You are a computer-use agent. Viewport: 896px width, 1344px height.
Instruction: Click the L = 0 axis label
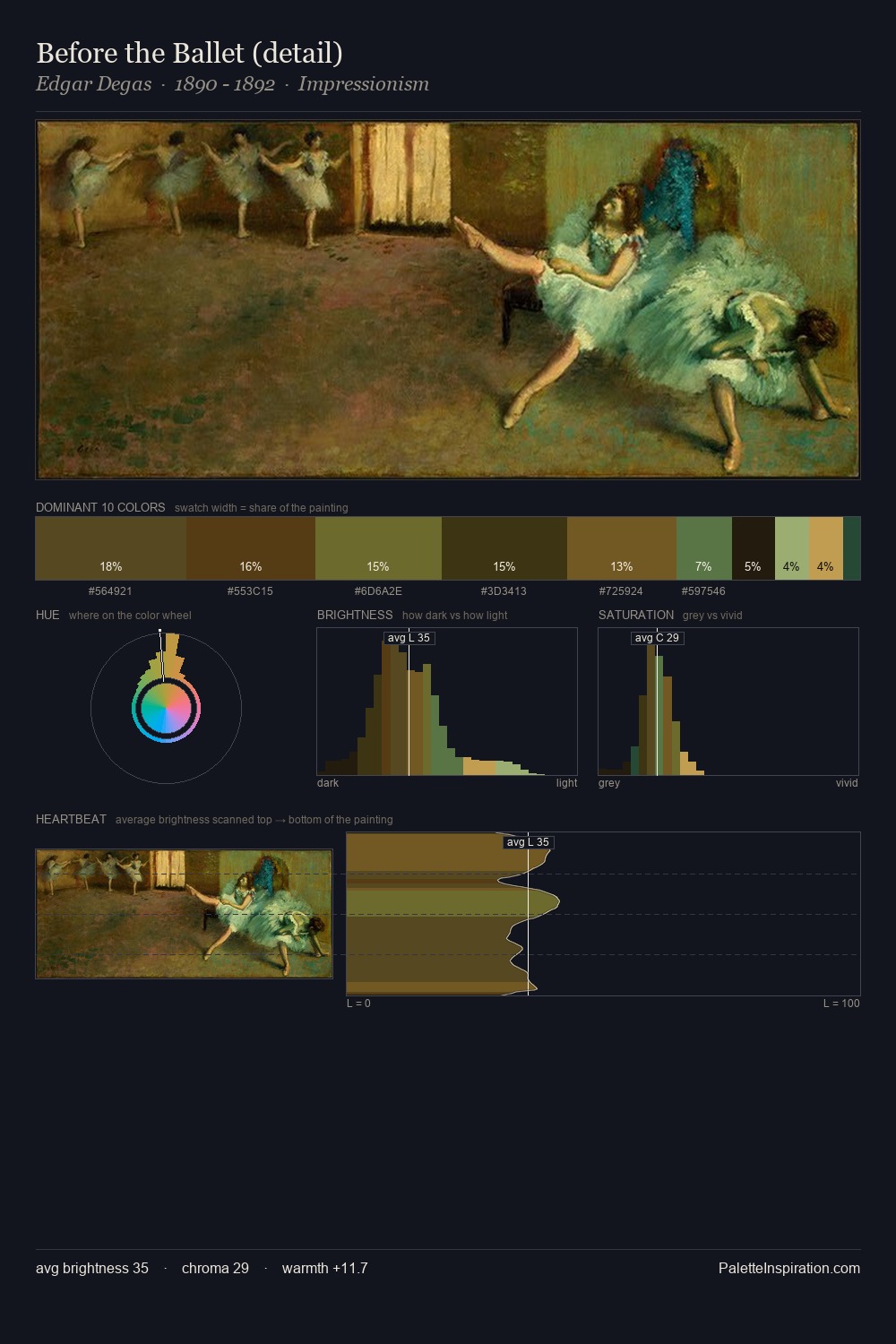coord(358,1004)
